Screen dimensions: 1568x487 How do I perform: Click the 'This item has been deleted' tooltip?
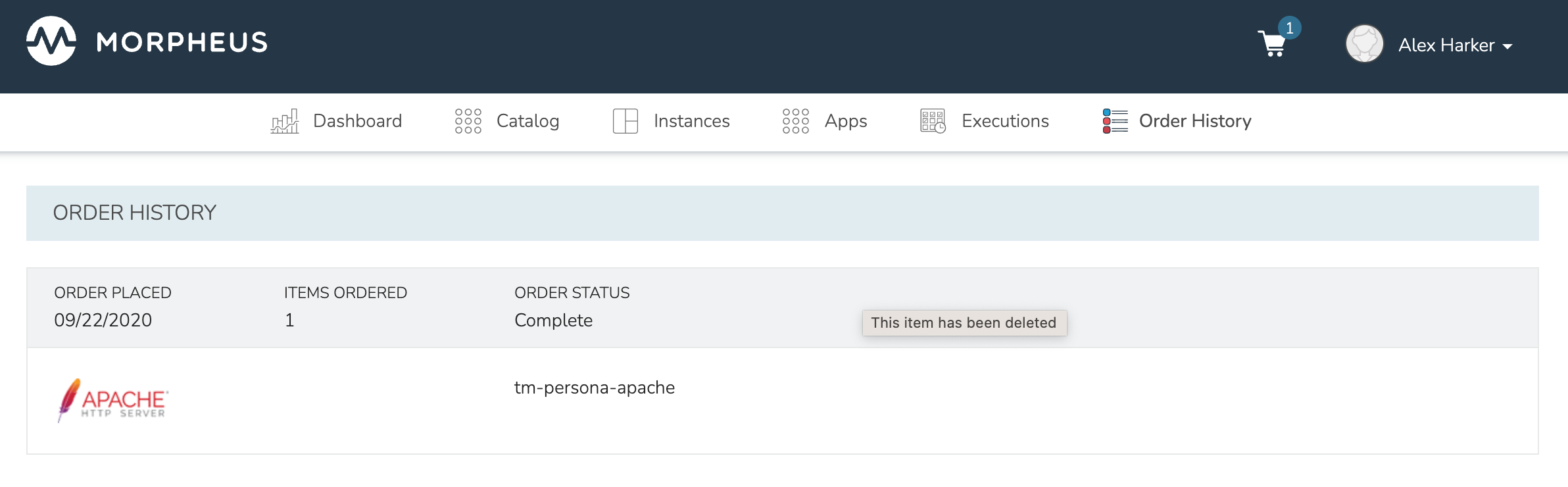(x=964, y=322)
